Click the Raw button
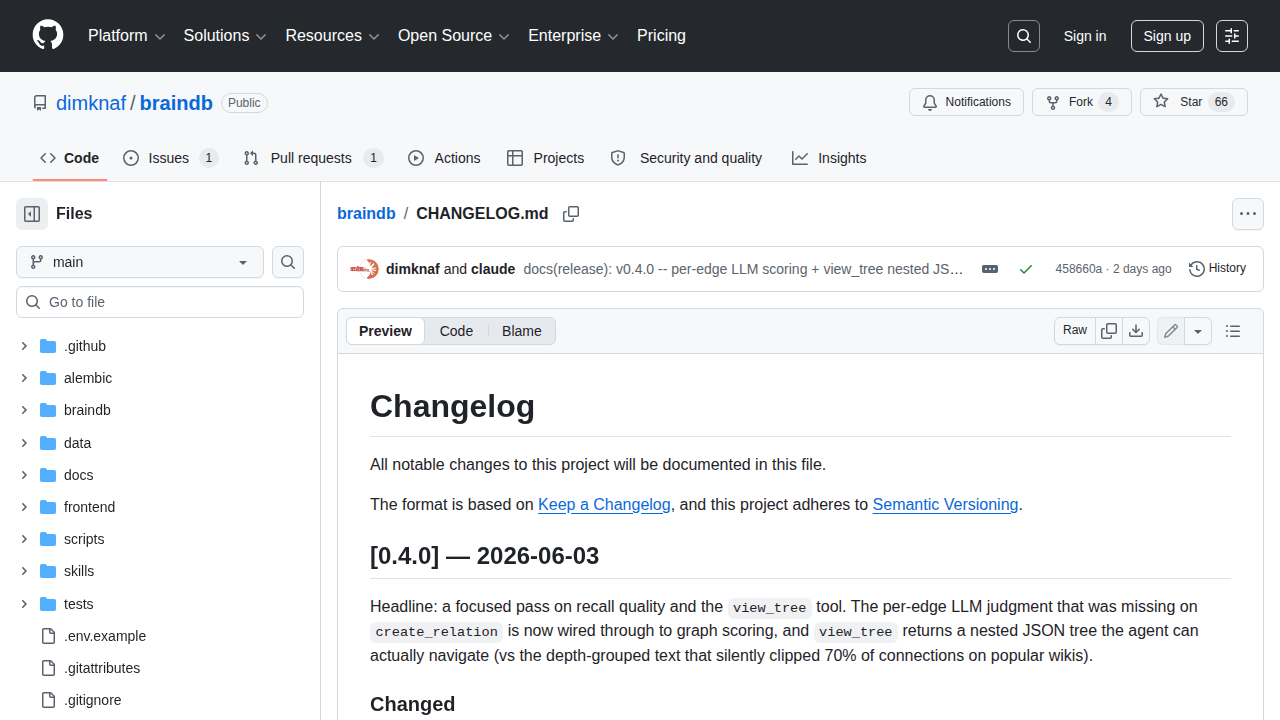Viewport: 1280px width, 720px height. click(x=1075, y=331)
